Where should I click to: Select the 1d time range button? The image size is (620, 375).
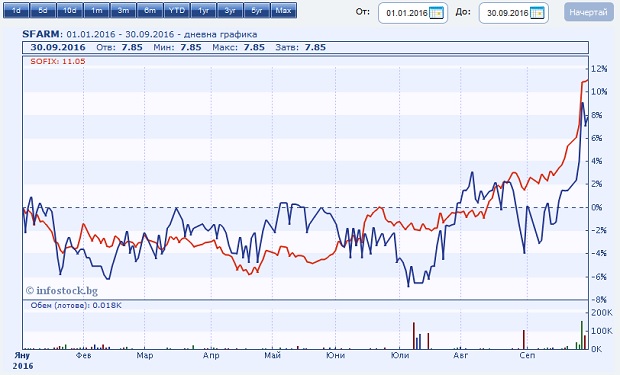(x=16, y=11)
